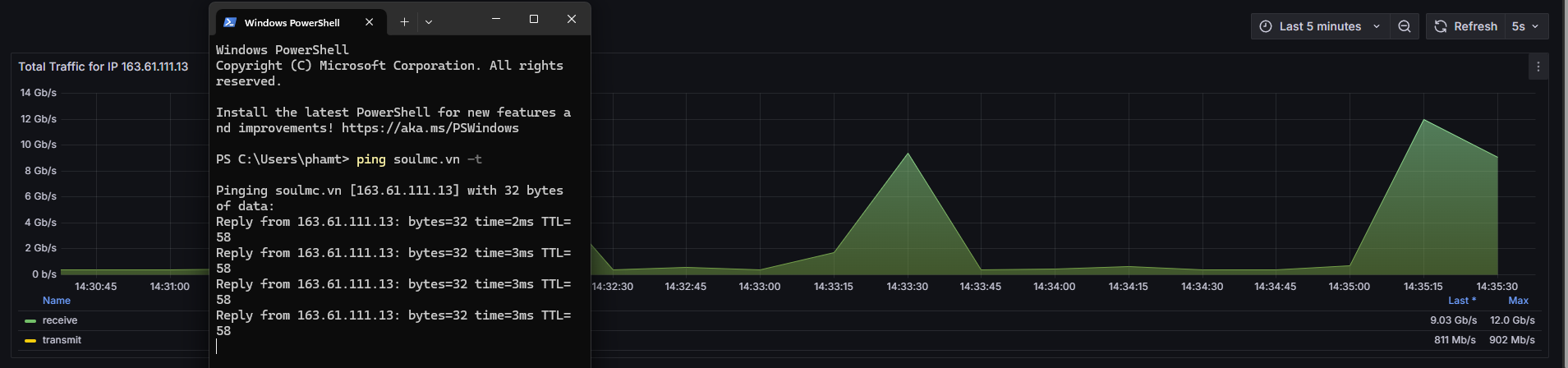Click the chart peak near 14:33:30
The height and width of the screenshot is (368, 1568).
tap(908, 154)
